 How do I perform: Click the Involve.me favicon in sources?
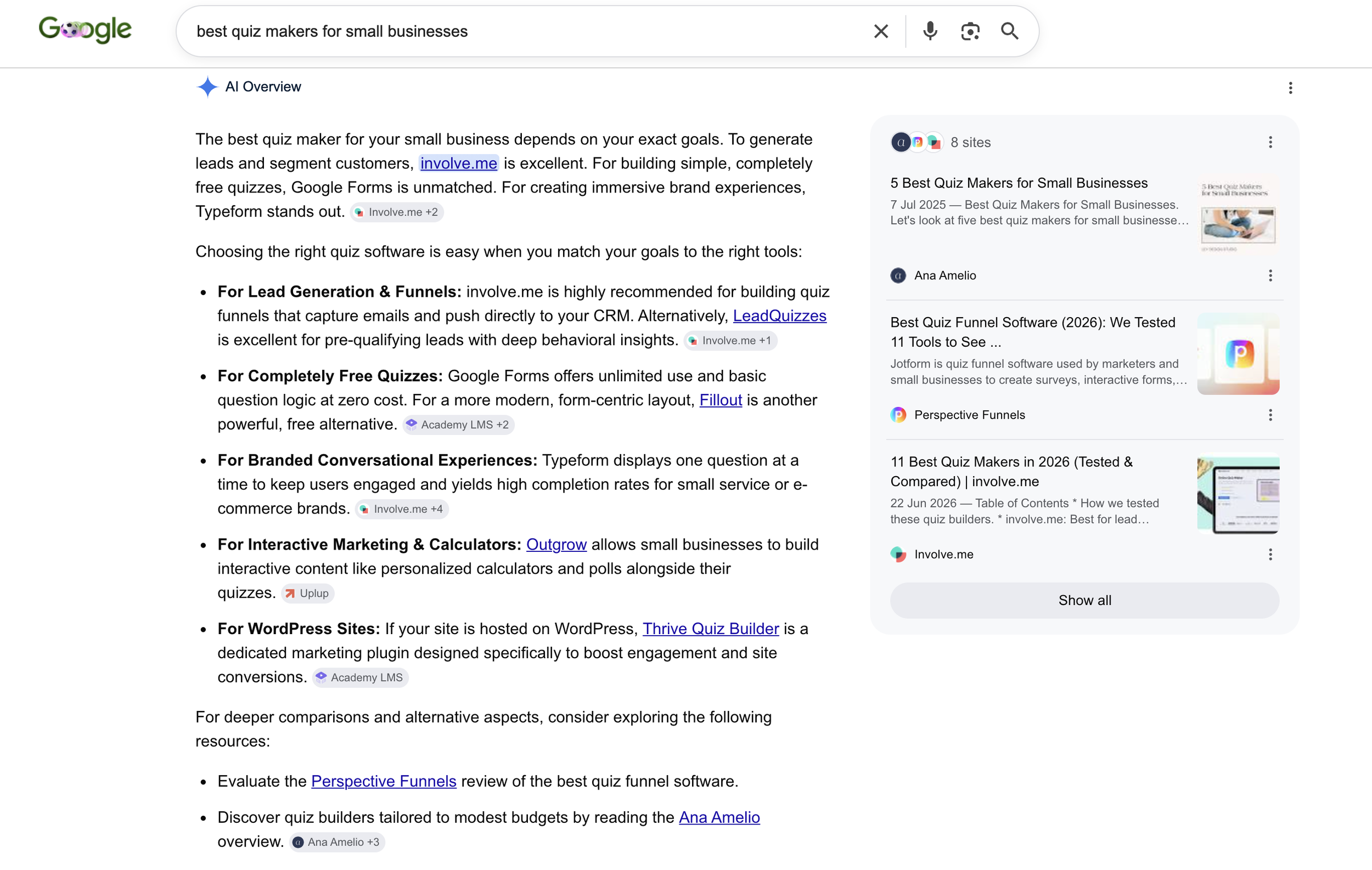coord(898,555)
